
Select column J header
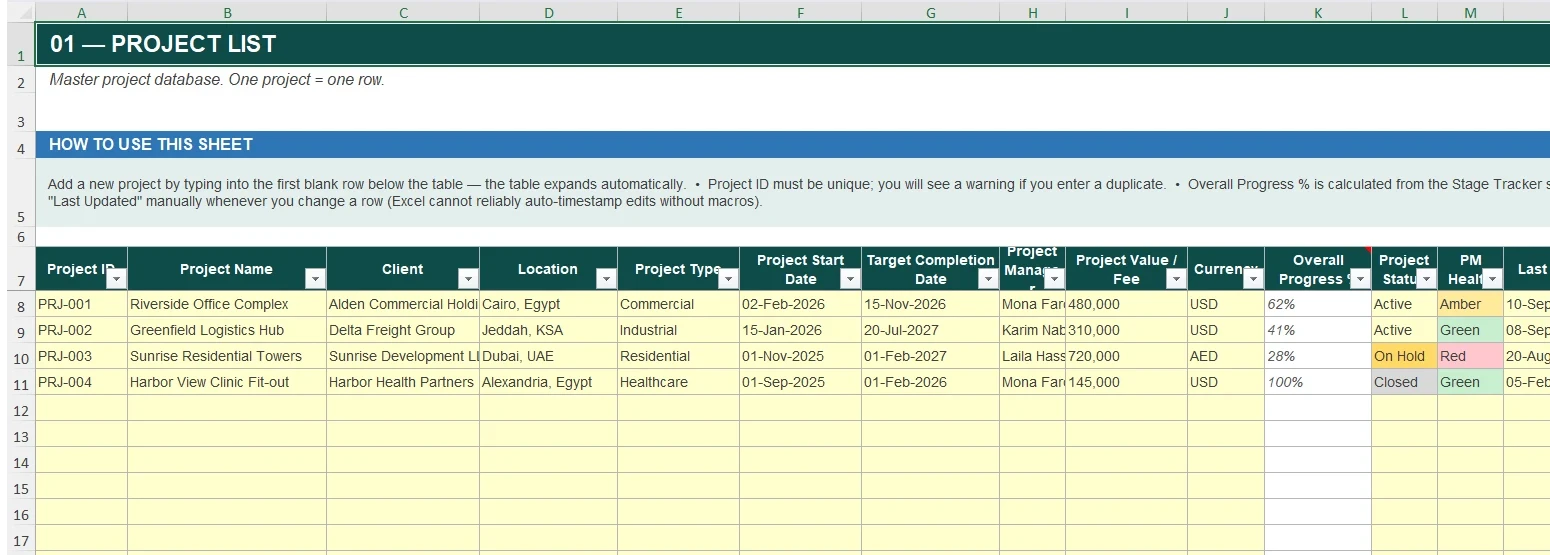(x=1226, y=12)
